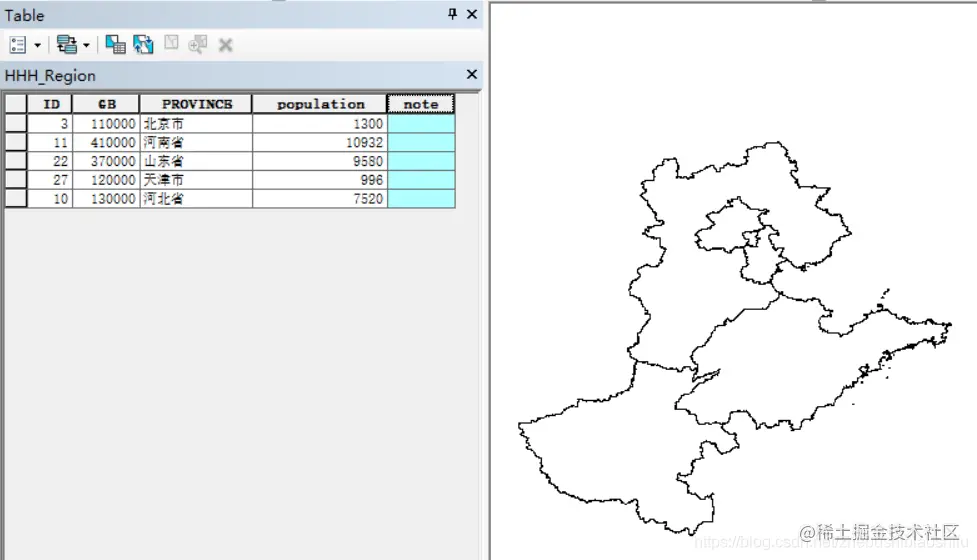Click the note cell for 天津市 row
This screenshot has width=977, height=560.
(421, 179)
